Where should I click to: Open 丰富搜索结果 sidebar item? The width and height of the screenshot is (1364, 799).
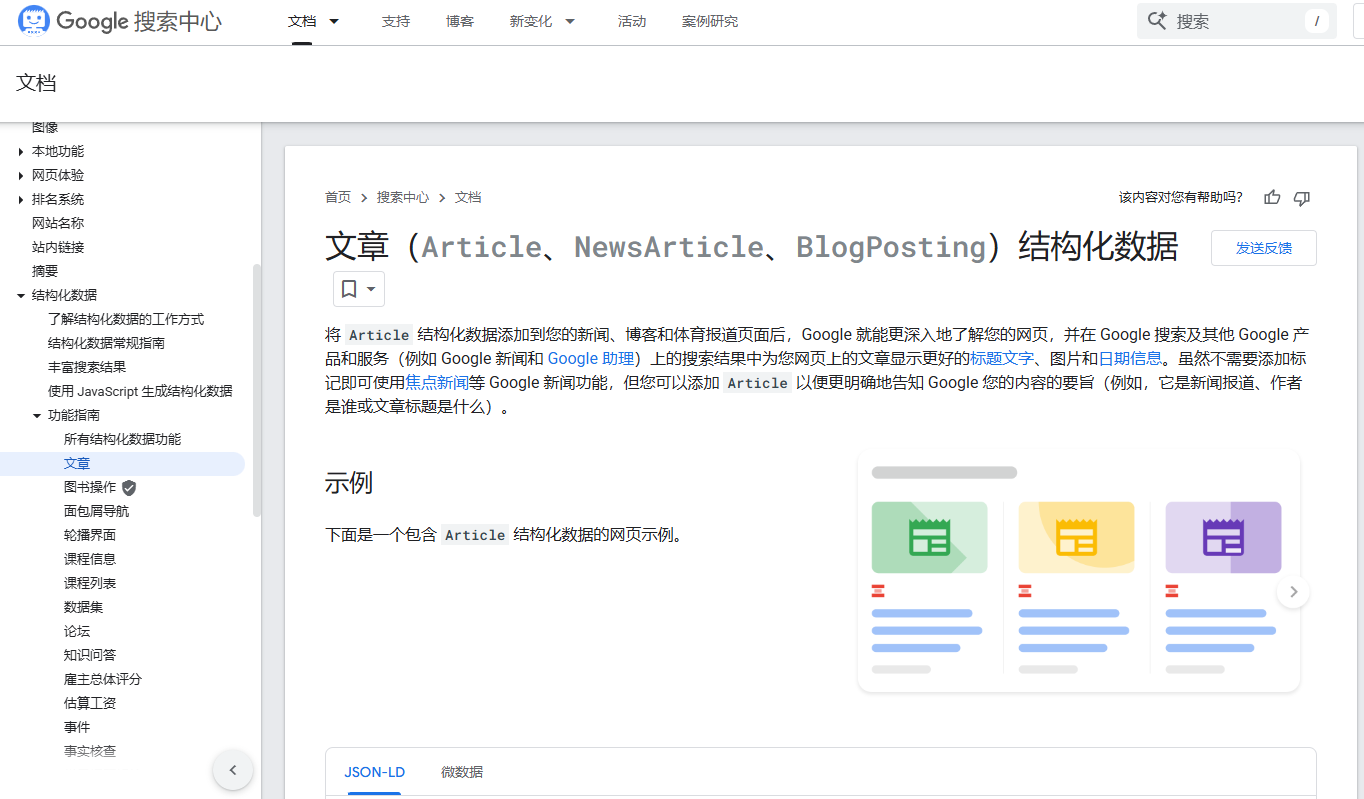click(87, 368)
